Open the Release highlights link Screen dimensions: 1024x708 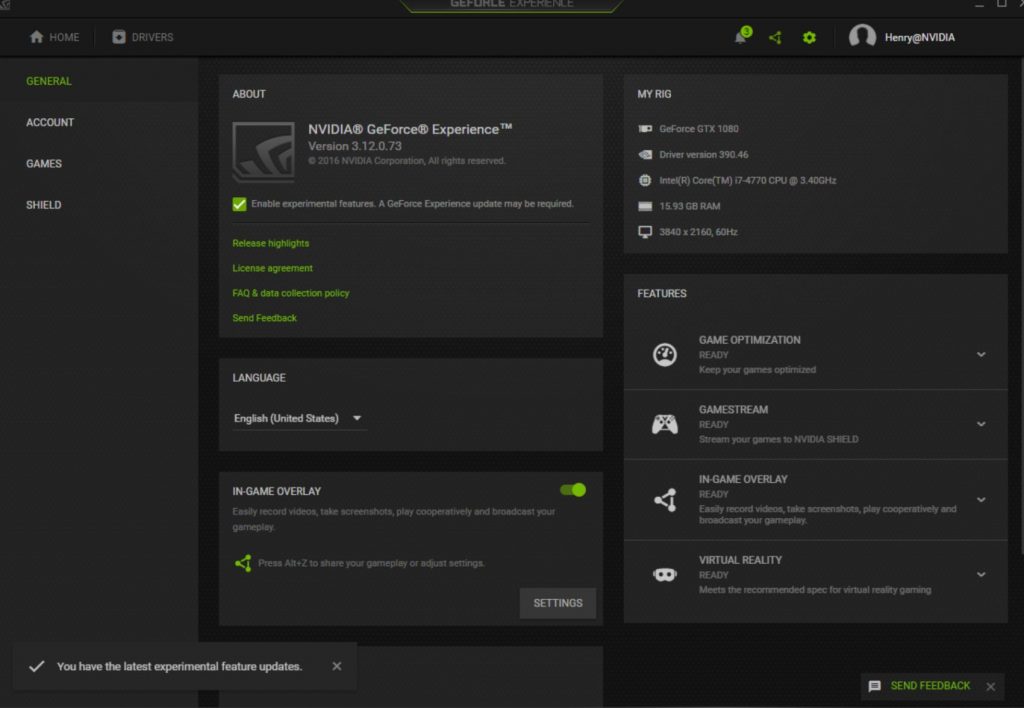coord(270,243)
